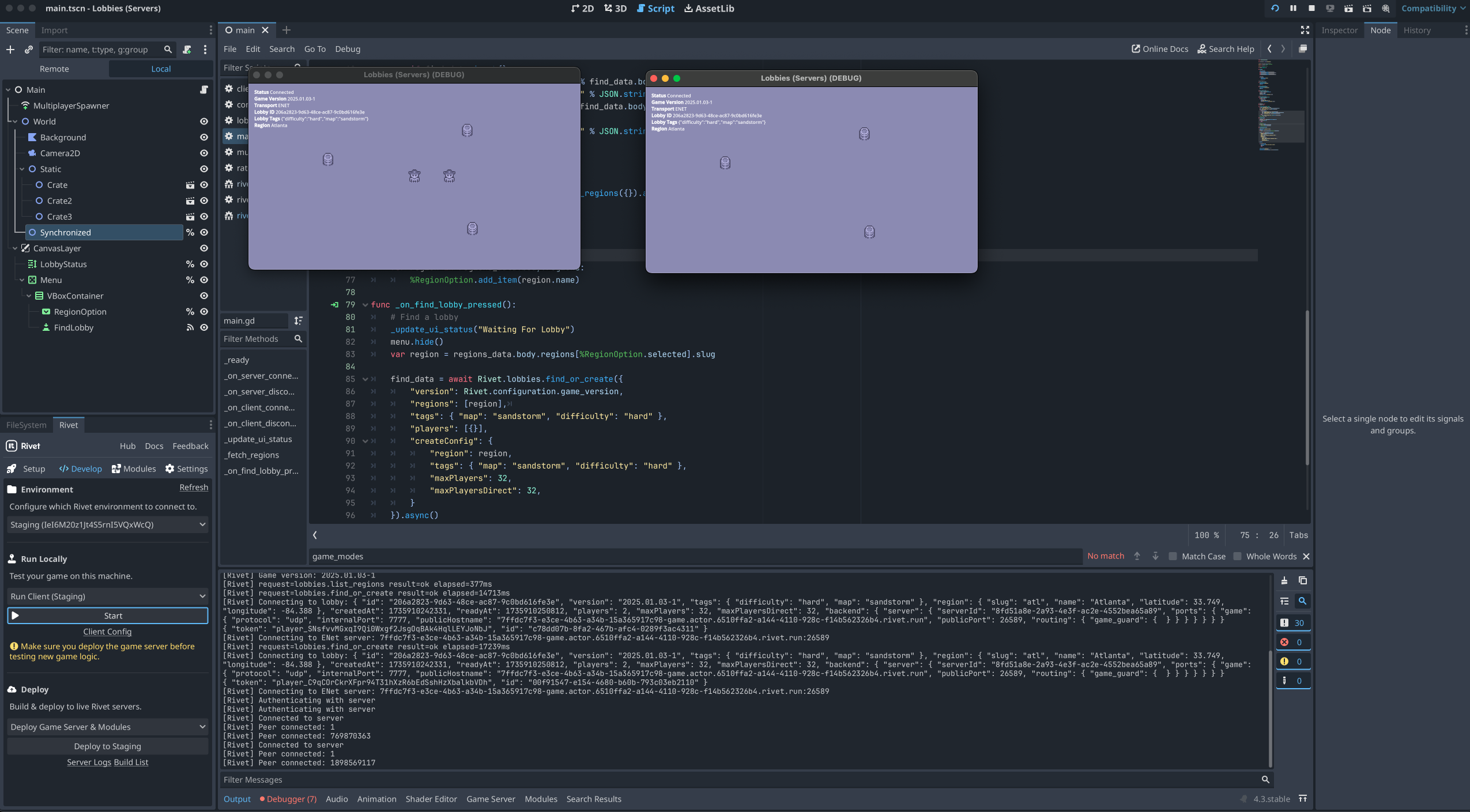
Task: Toggle distraction-free mode icon in script editor
Action: coord(1305,30)
